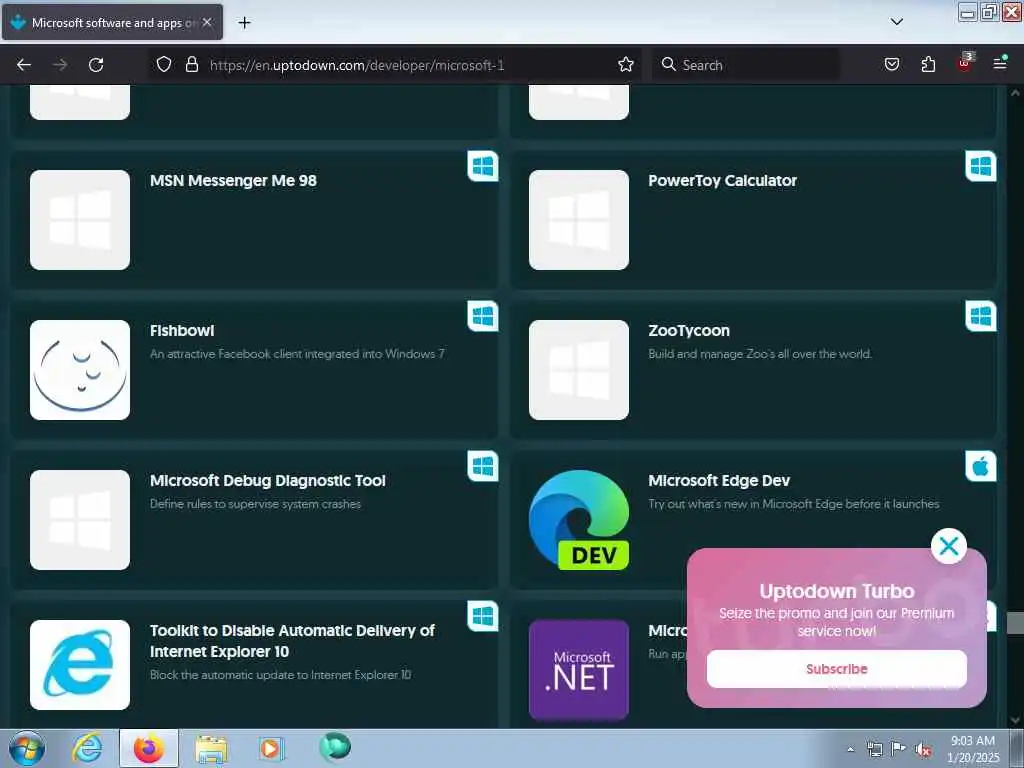Image resolution: width=1024 pixels, height=768 pixels.
Task: Open a new browser tab
Action: click(x=244, y=23)
